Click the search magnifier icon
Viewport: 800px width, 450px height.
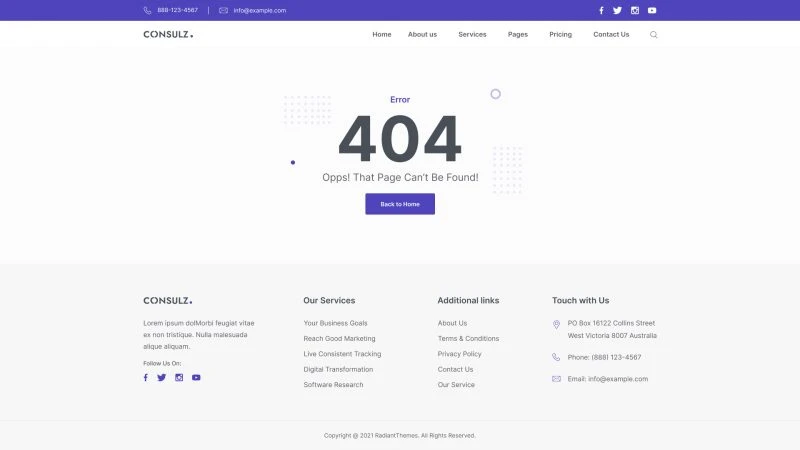[654, 35]
